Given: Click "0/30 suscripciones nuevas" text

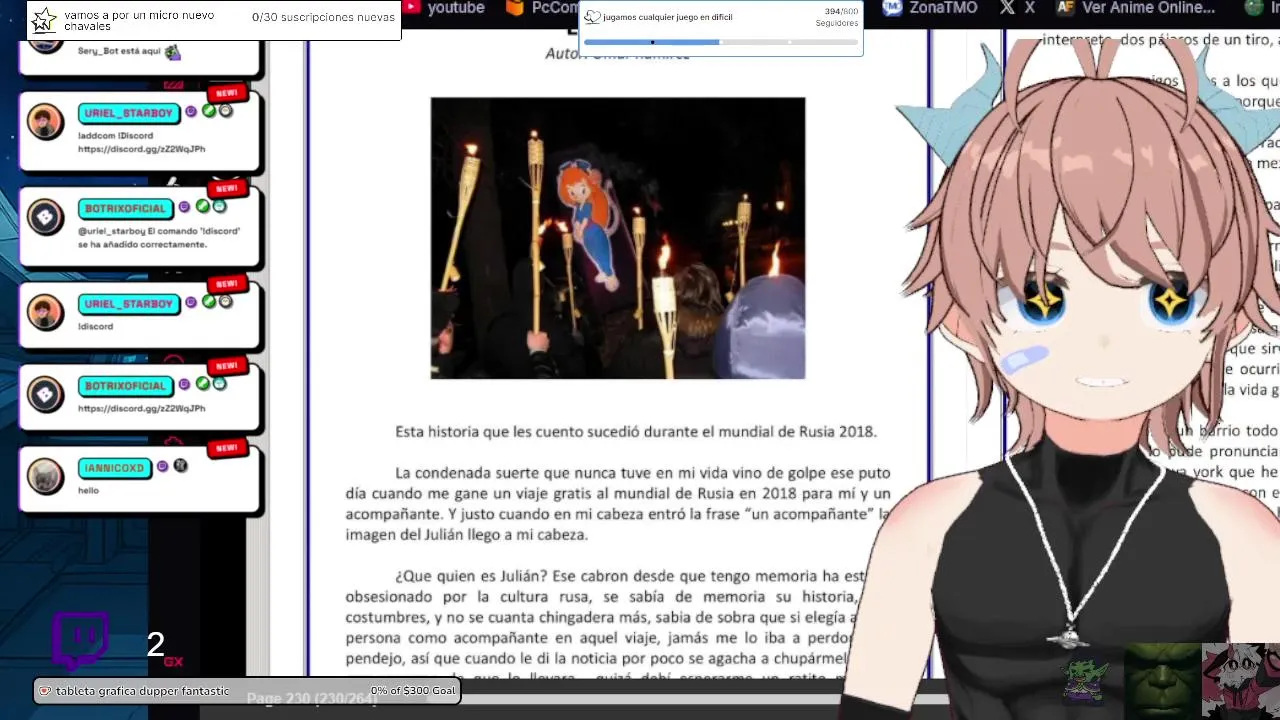Looking at the screenshot, I should click(323, 18).
